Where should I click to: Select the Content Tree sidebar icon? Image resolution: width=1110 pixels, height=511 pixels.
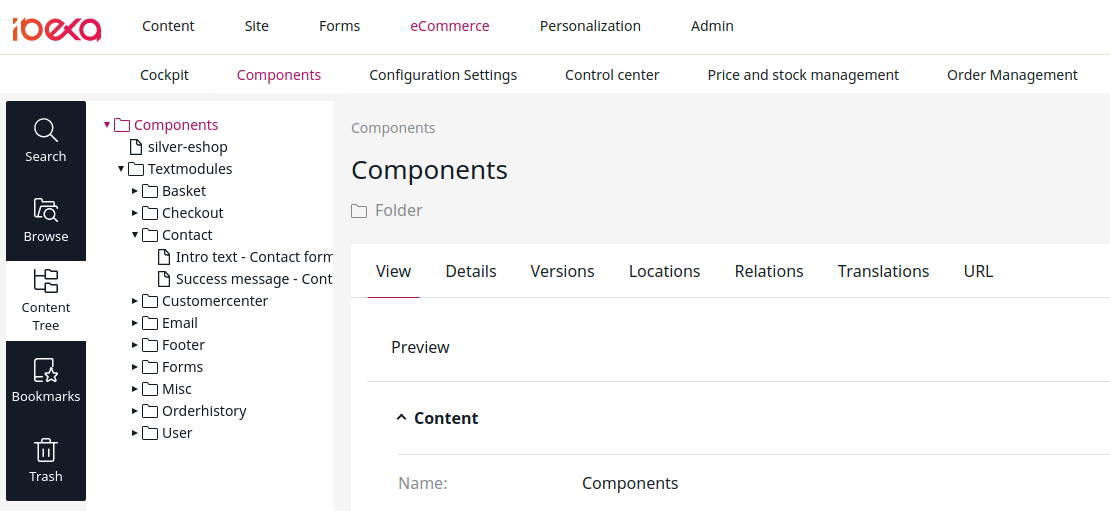click(x=45, y=281)
